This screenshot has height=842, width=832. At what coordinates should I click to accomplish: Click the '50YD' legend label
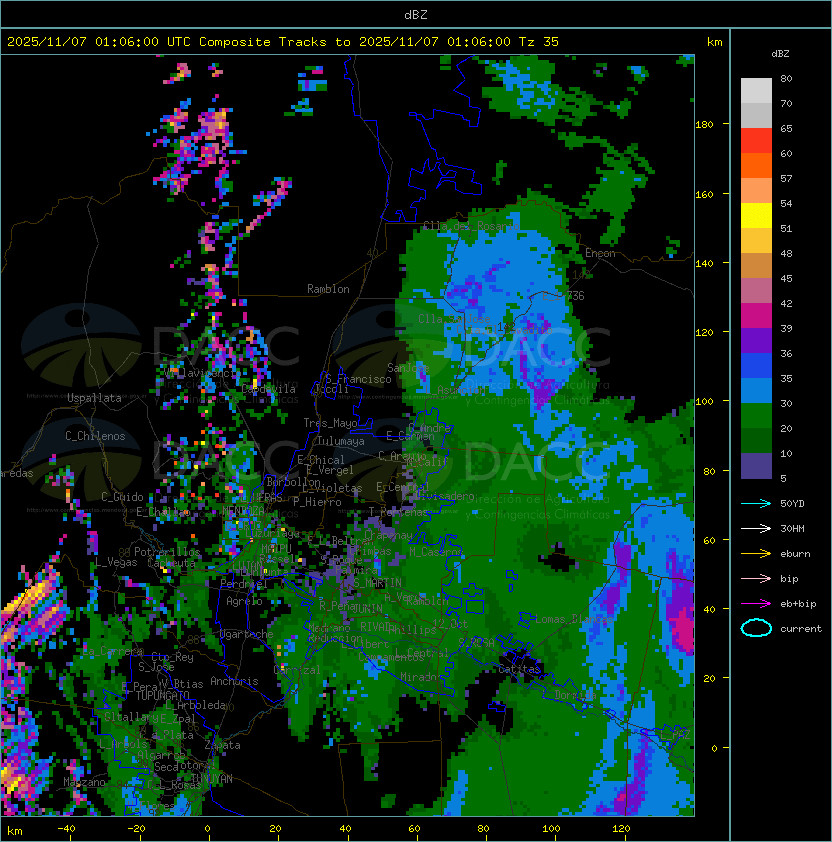tap(792, 504)
